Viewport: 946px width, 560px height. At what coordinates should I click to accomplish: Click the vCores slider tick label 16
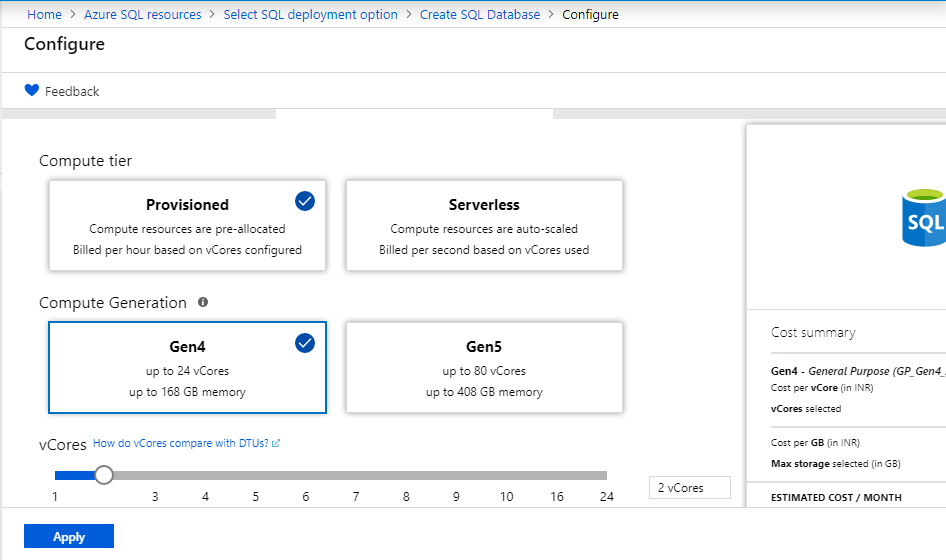click(x=556, y=497)
